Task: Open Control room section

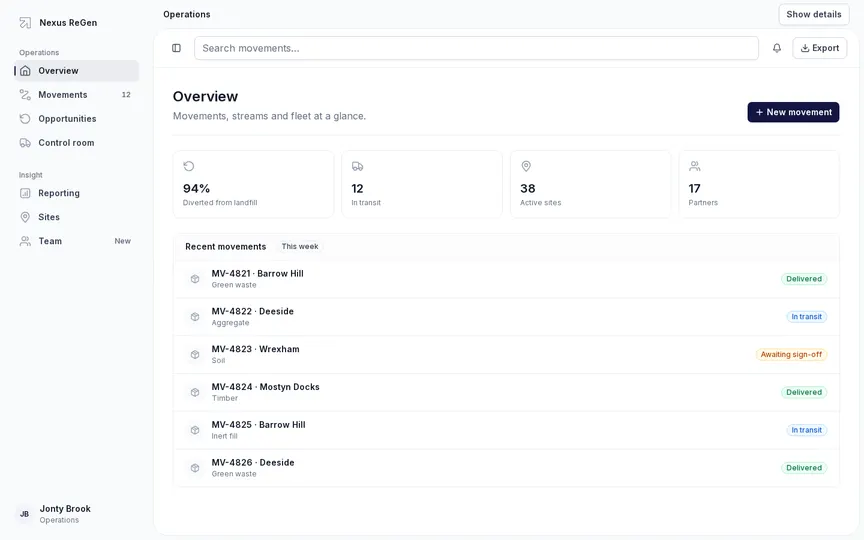Action: pyautogui.click(x=77, y=143)
